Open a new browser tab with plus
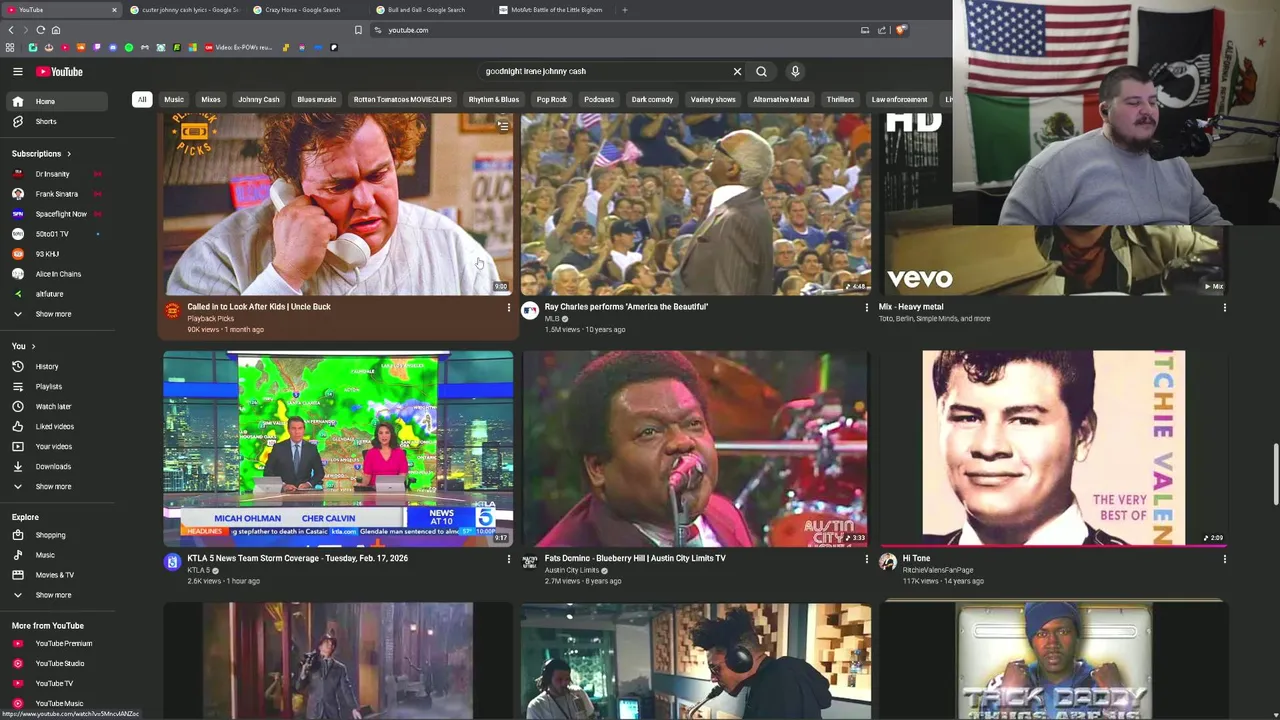 (x=624, y=10)
